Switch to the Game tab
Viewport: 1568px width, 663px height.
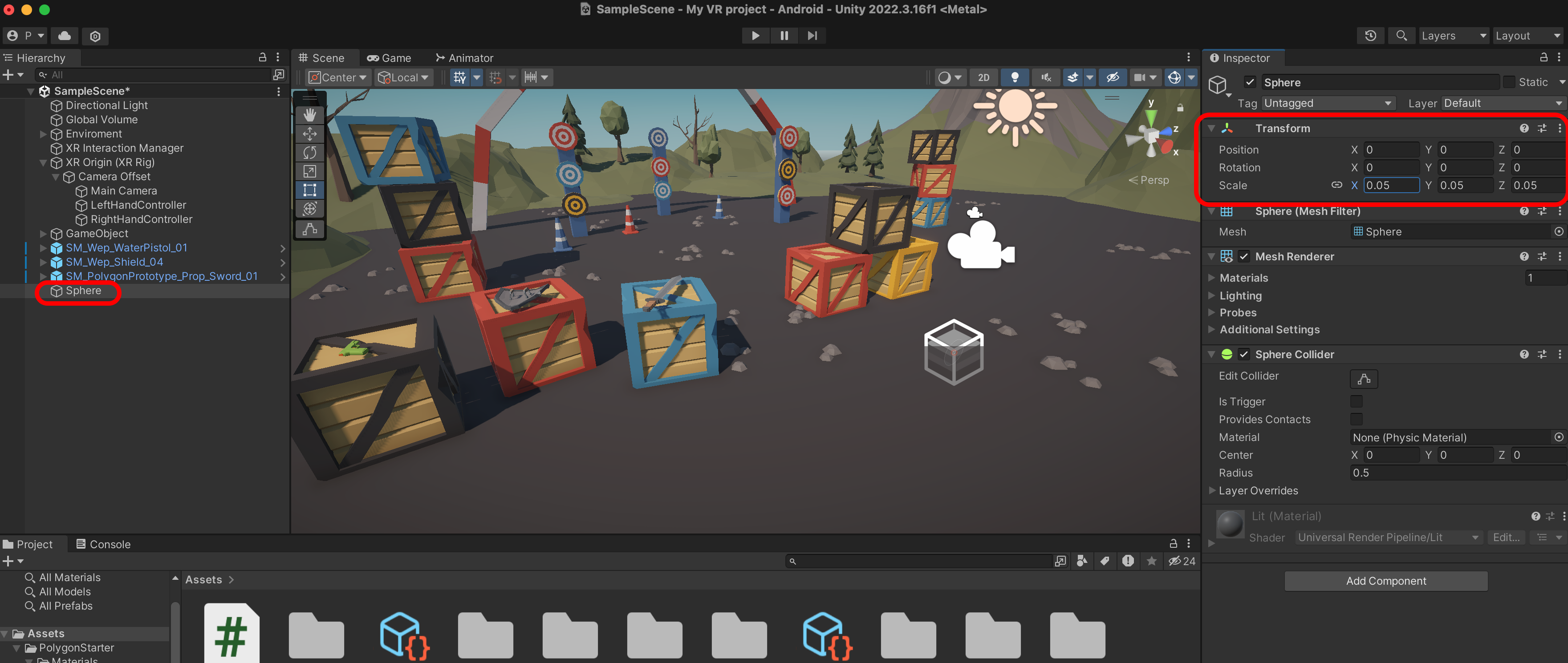click(389, 58)
